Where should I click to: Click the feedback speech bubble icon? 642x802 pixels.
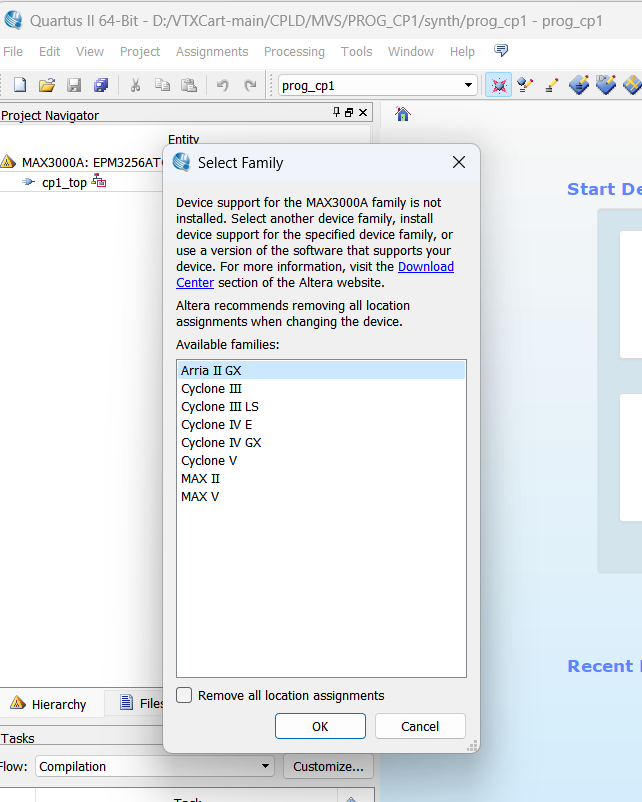501,50
